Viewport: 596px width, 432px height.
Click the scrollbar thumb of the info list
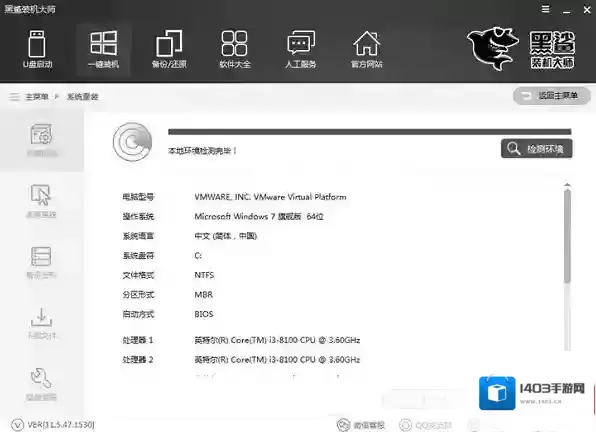point(567,236)
